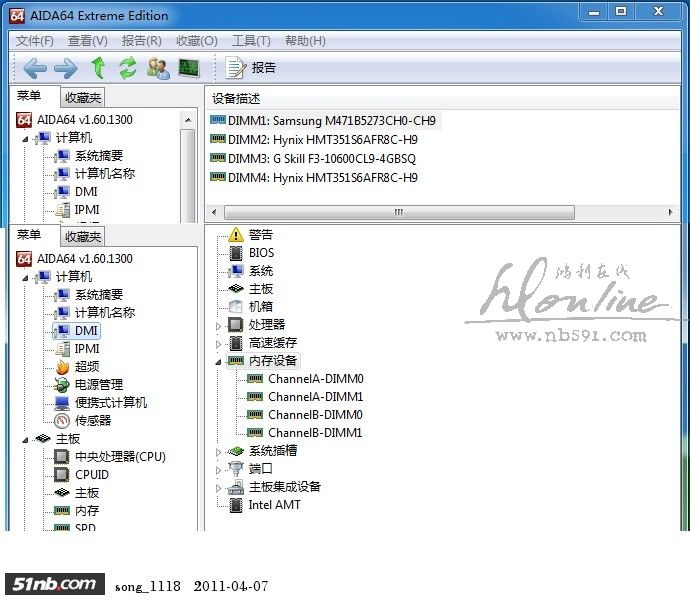This screenshot has width=690, height=600.
Task: Expand the 高速缓存 node
Action: click(218, 344)
